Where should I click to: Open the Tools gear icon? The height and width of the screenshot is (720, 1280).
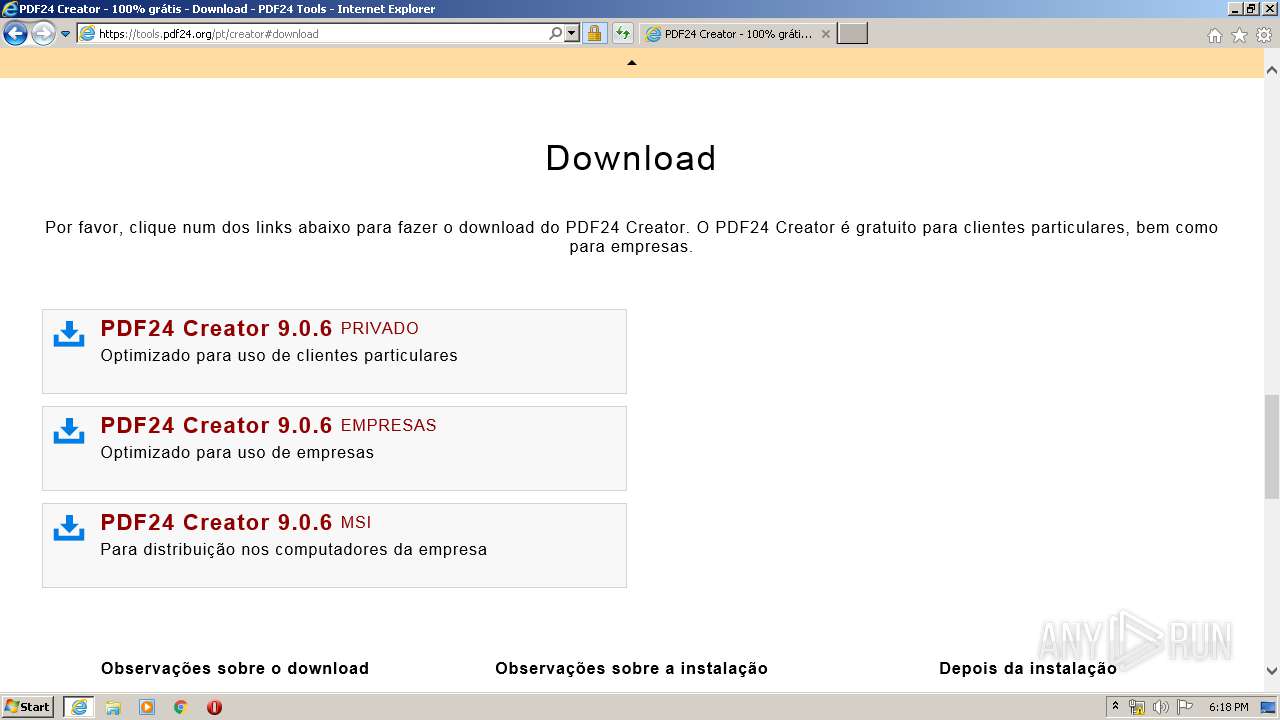(1264, 35)
